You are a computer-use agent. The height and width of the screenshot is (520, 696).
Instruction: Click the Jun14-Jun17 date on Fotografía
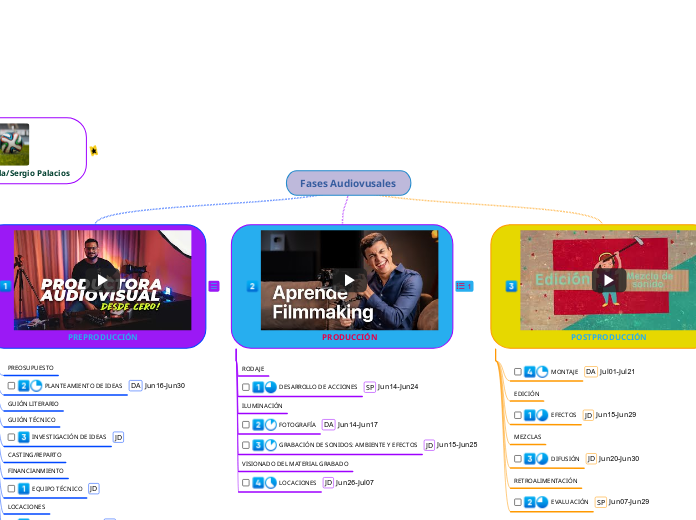[358, 425]
